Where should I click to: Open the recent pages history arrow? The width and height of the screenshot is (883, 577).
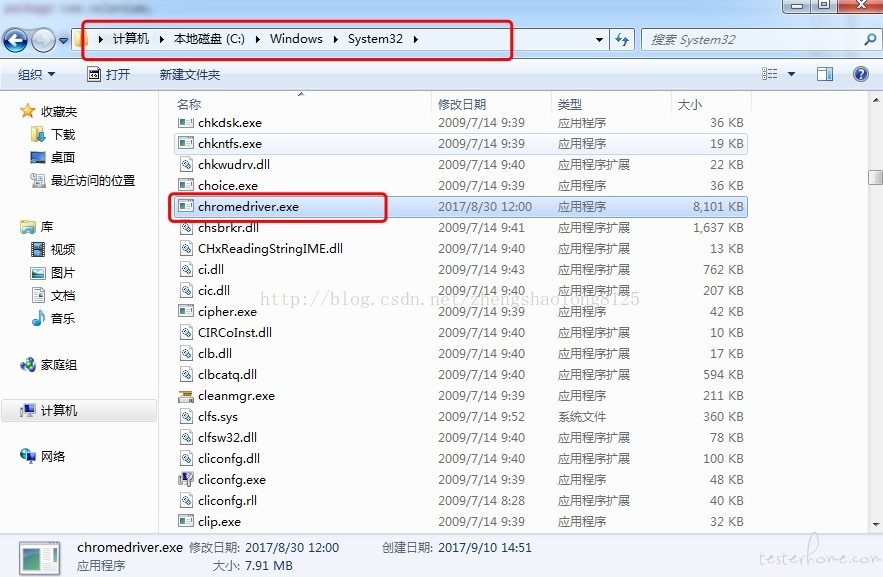pyautogui.click(x=64, y=41)
